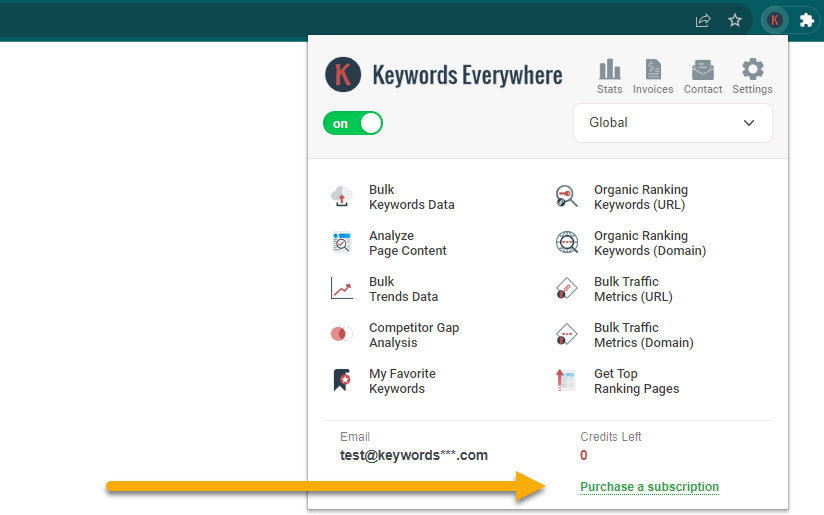This screenshot has width=824, height=515.
Task: Click the My Favorite Keywords bookmark icon
Action: pos(342,380)
